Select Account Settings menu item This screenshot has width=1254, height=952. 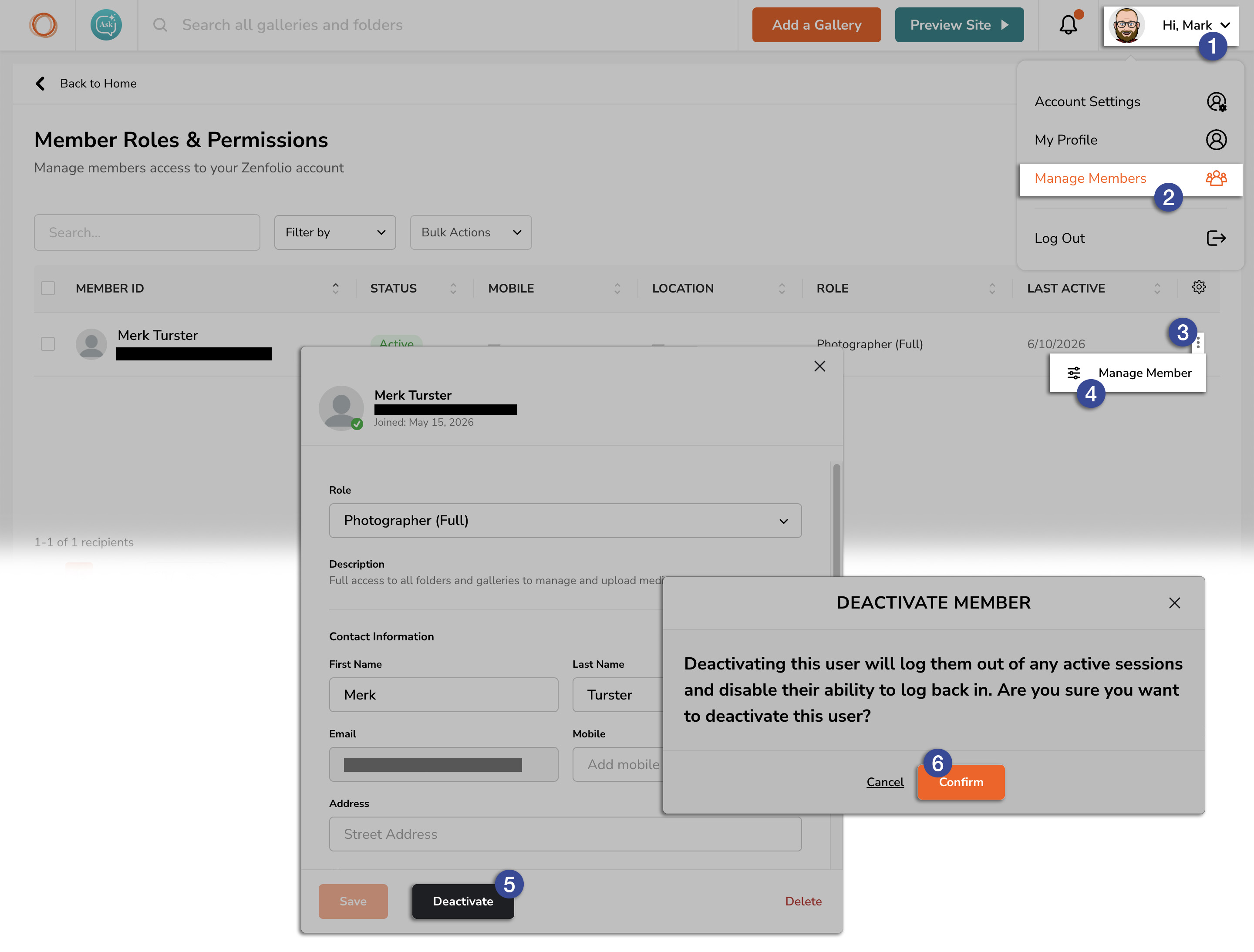click(x=1130, y=102)
